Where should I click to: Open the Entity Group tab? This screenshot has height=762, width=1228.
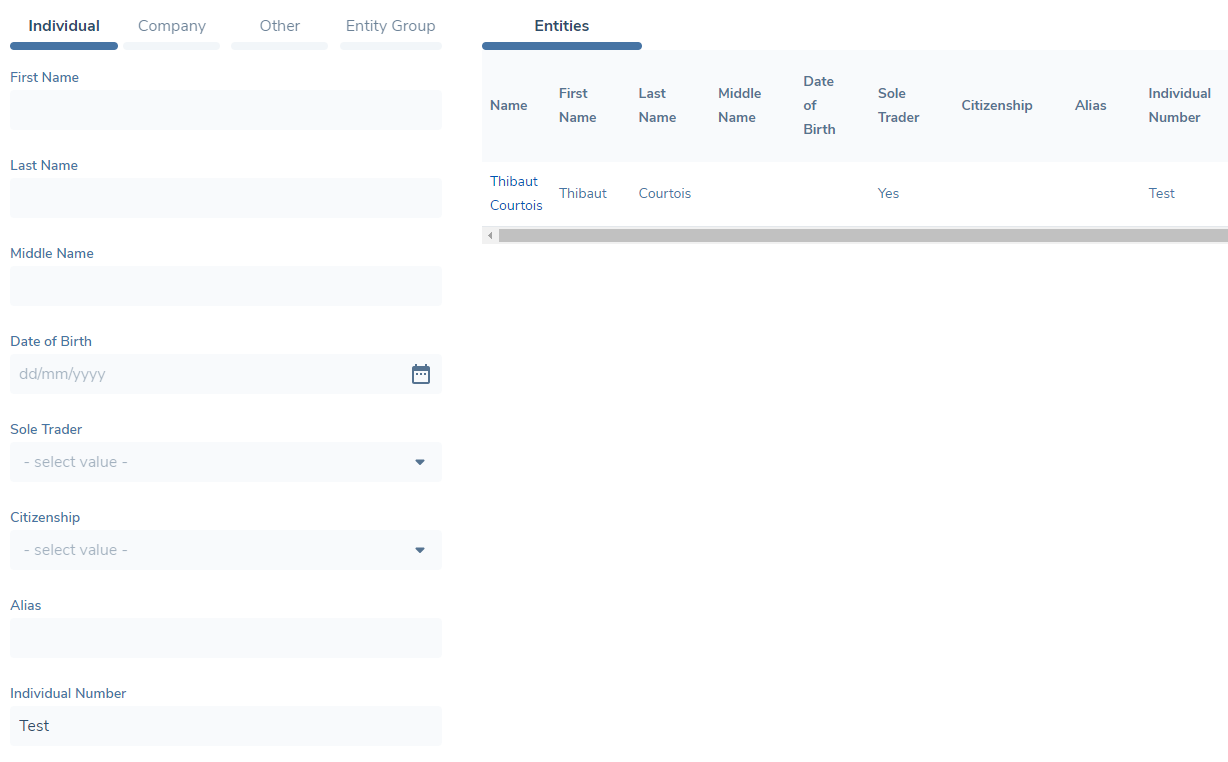(390, 27)
